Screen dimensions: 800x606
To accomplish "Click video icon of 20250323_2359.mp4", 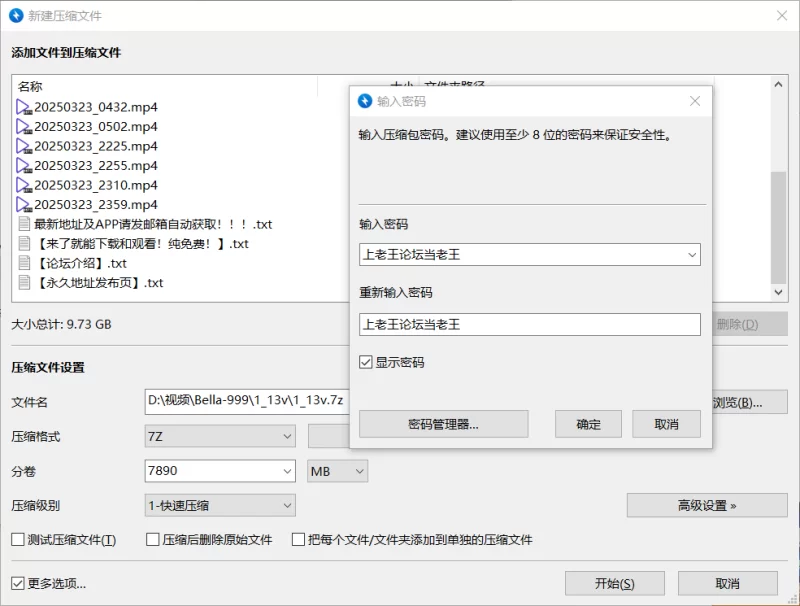I will click(x=24, y=205).
